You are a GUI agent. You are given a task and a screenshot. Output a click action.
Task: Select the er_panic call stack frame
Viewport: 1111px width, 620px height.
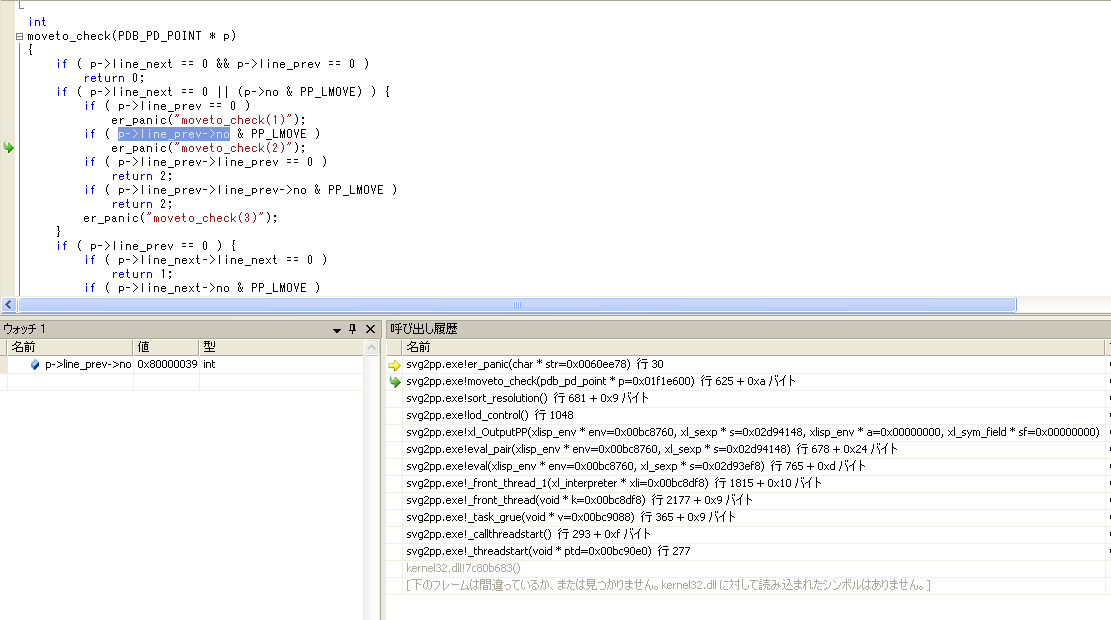(534, 364)
